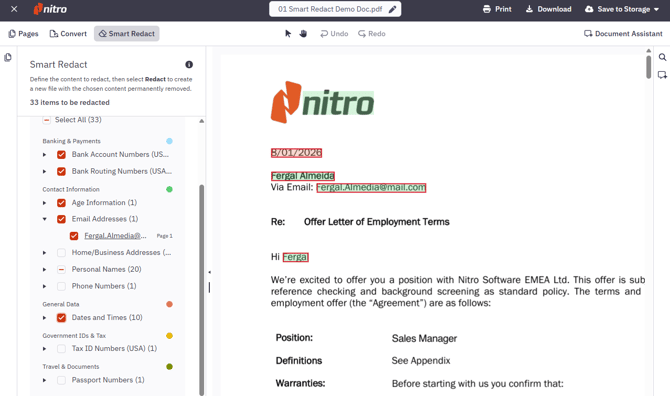
Task: Expand Bank Routing Numbers group
Action: pyautogui.click(x=44, y=171)
